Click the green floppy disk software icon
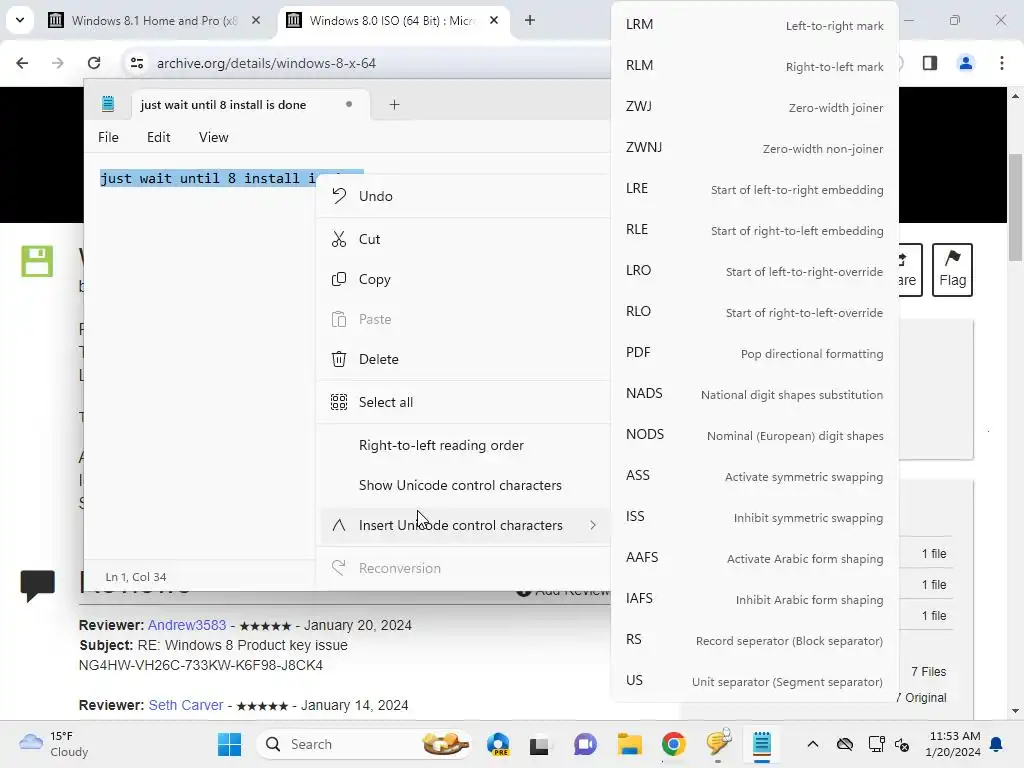 37,261
